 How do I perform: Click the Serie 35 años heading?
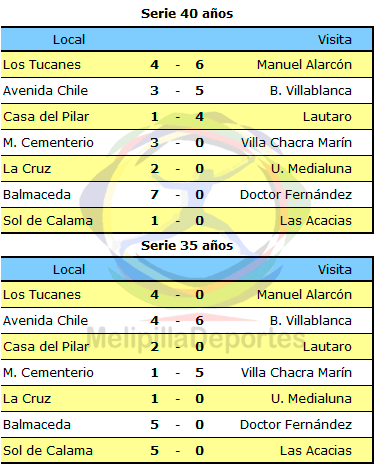tap(187, 246)
